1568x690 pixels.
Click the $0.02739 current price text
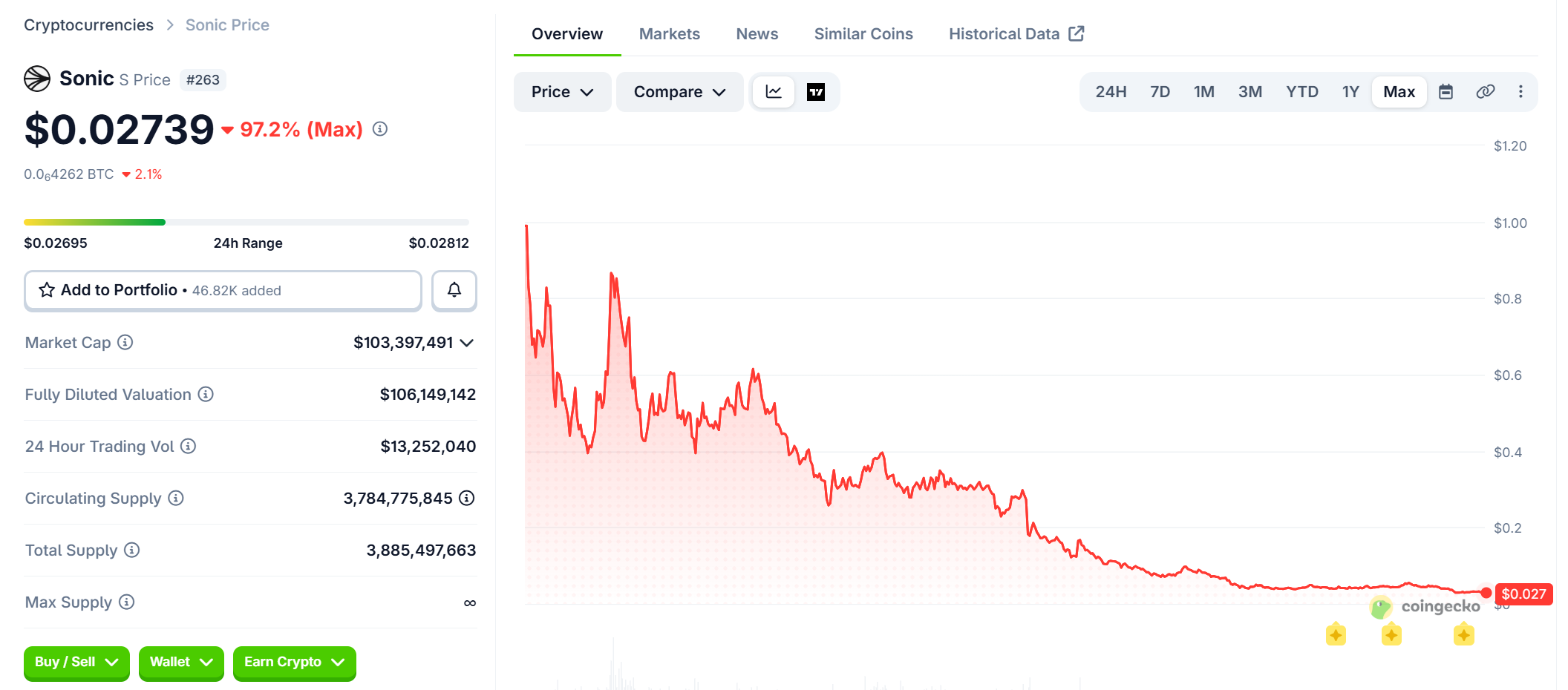120,130
